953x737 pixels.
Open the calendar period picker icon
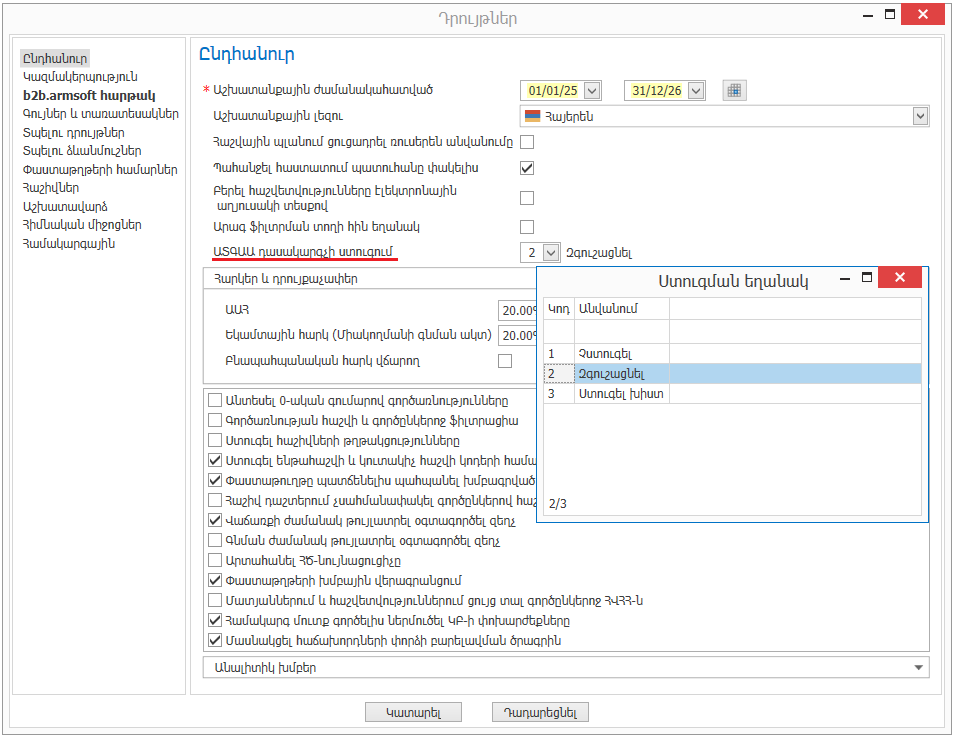tap(735, 90)
